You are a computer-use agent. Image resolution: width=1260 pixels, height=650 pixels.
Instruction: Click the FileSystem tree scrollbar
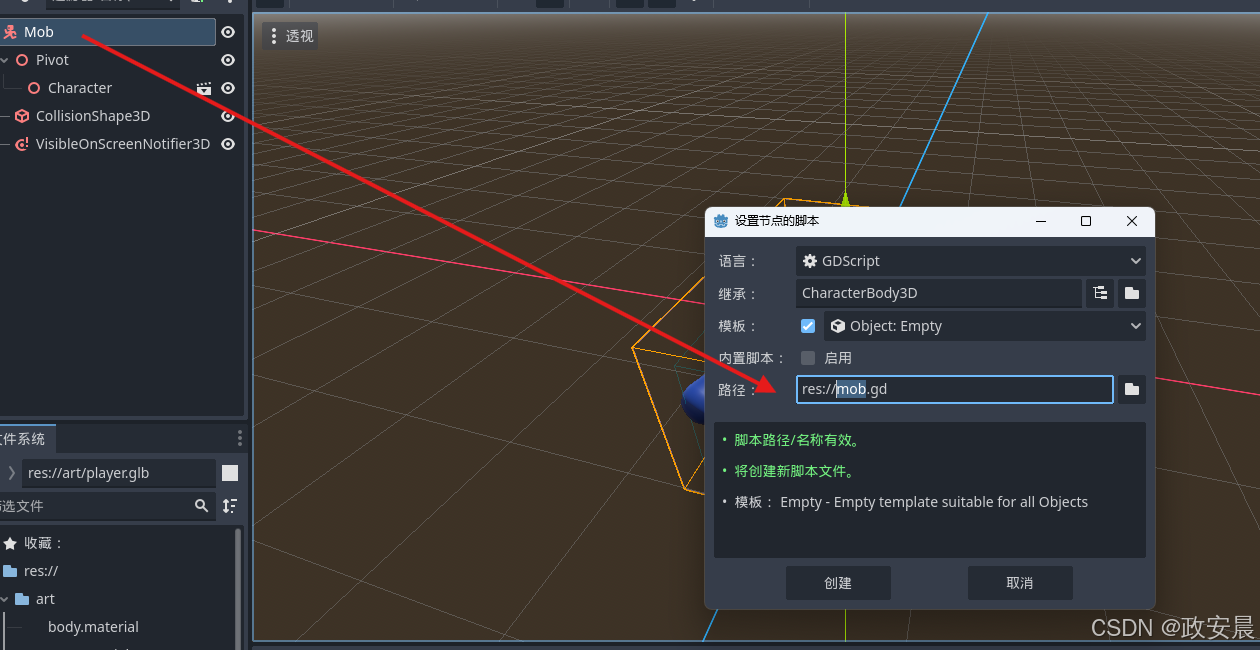click(x=238, y=589)
